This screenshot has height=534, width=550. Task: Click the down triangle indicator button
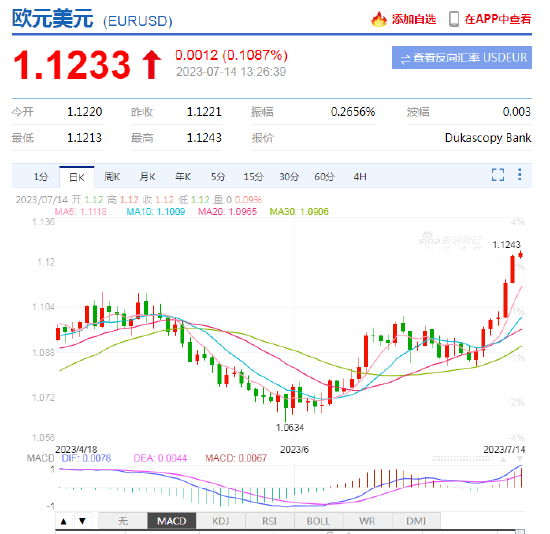[82, 521]
